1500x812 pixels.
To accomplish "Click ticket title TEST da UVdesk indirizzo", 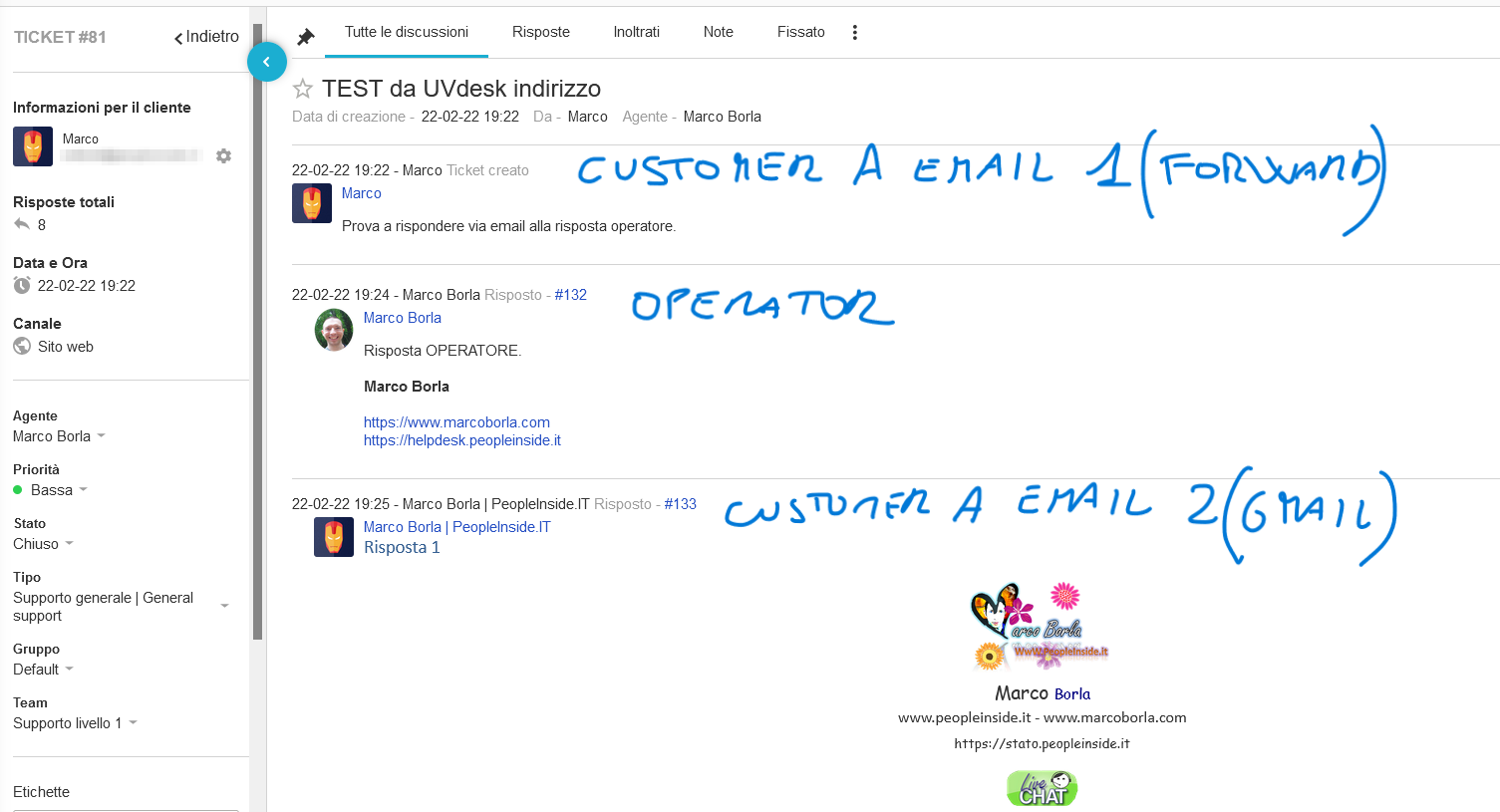I will pyautogui.click(x=461, y=89).
